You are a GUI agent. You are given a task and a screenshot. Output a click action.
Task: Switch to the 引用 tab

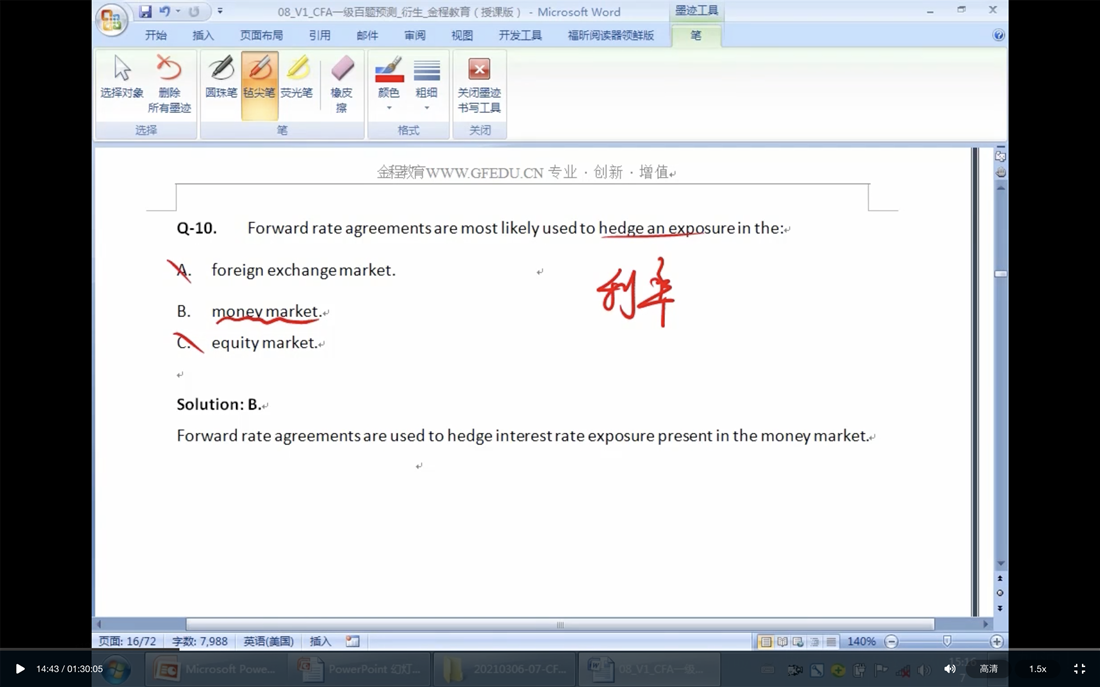[x=319, y=35]
